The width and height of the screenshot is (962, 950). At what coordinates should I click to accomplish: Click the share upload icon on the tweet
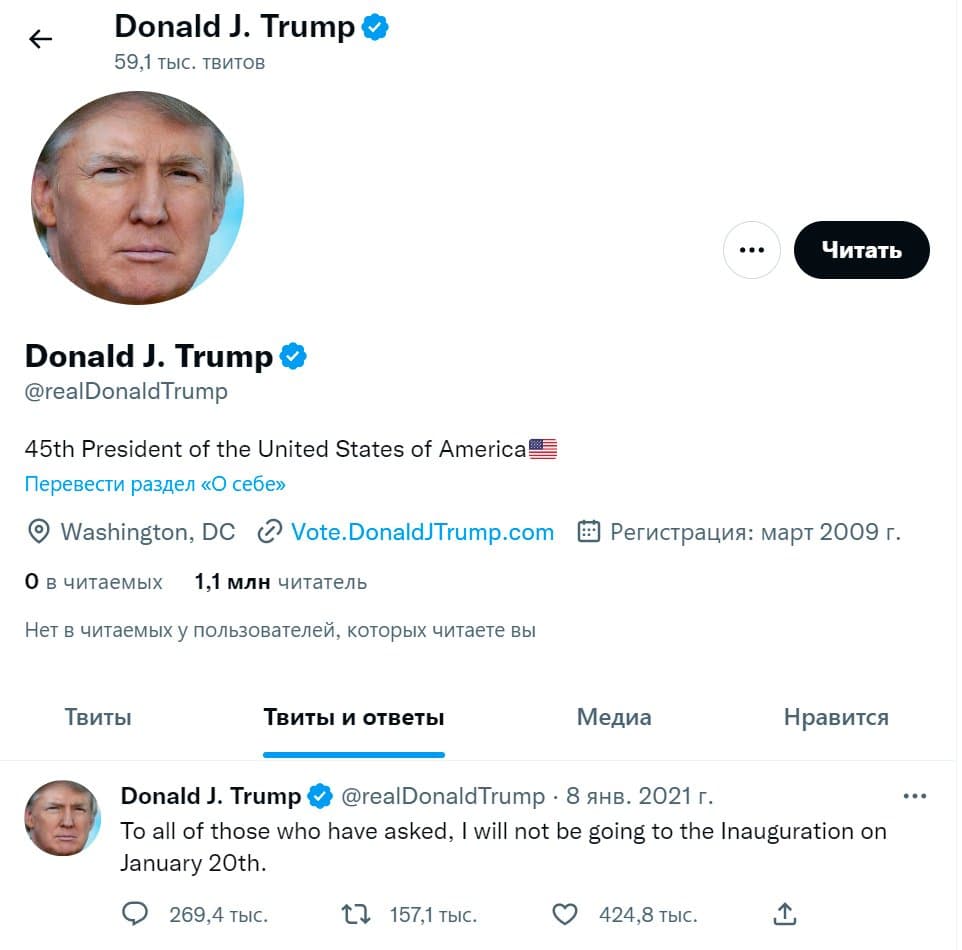[784, 914]
